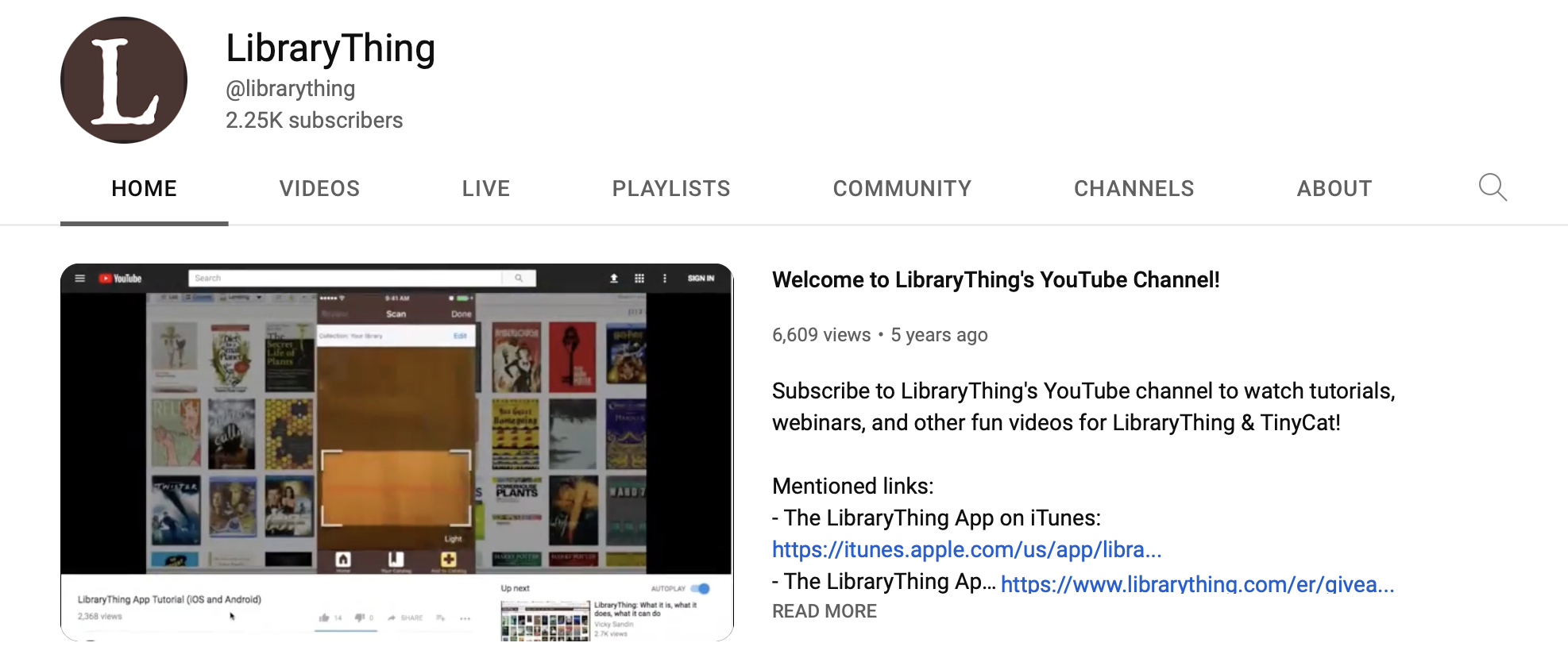Click the YouTube logo inside video preview
The width and height of the screenshot is (1568, 662).
[x=120, y=279]
